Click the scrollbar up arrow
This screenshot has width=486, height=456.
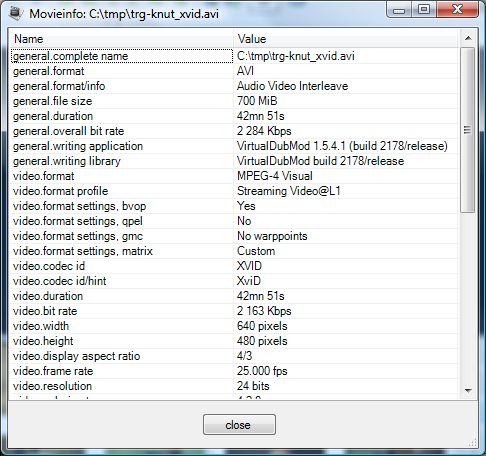coord(468,38)
